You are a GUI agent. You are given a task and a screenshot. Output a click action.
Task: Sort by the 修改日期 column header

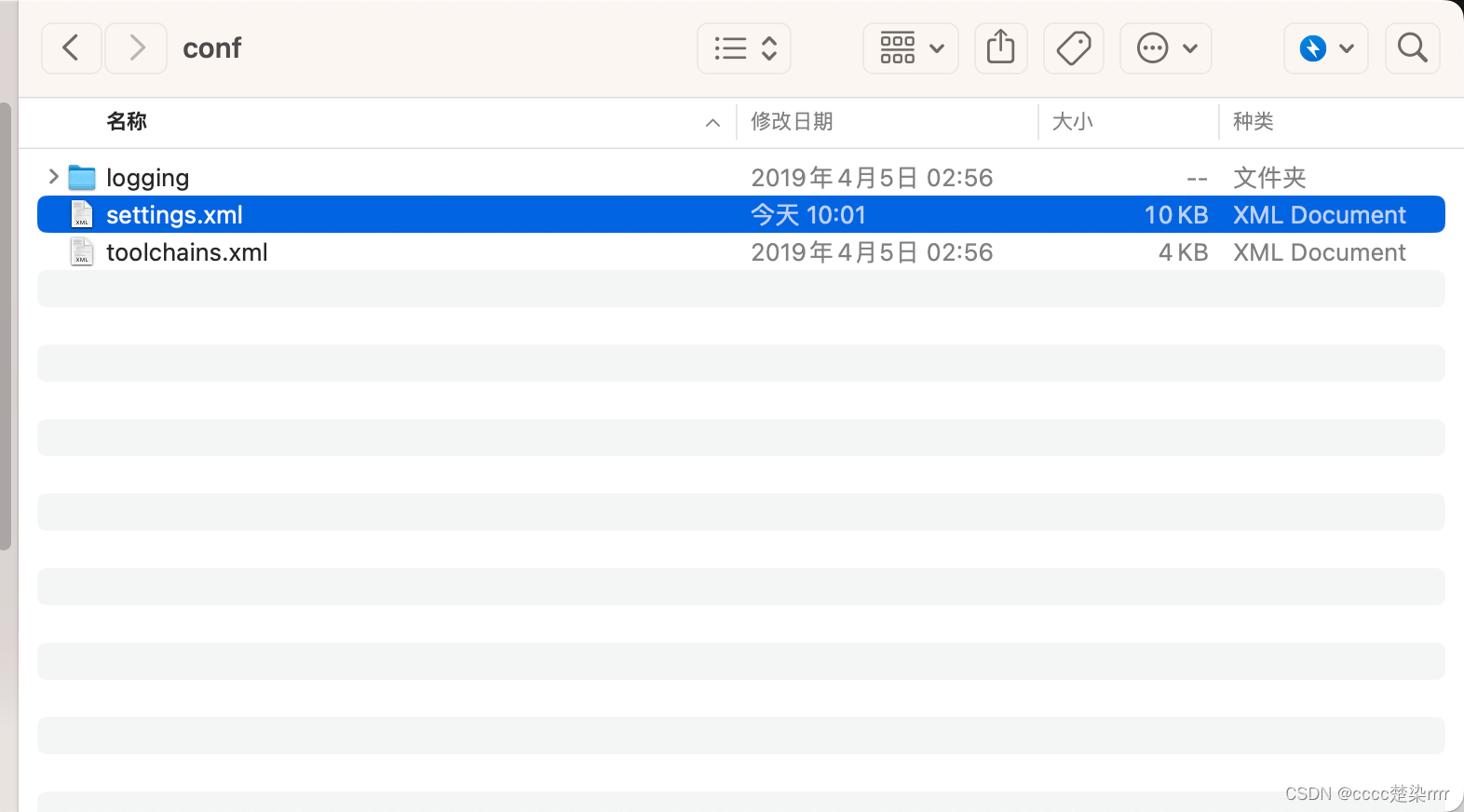pos(792,121)
